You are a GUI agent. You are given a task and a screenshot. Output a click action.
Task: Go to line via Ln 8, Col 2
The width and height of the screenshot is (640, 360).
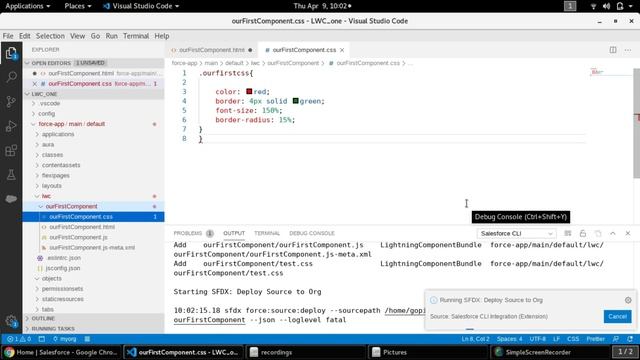tap(475, 339)
